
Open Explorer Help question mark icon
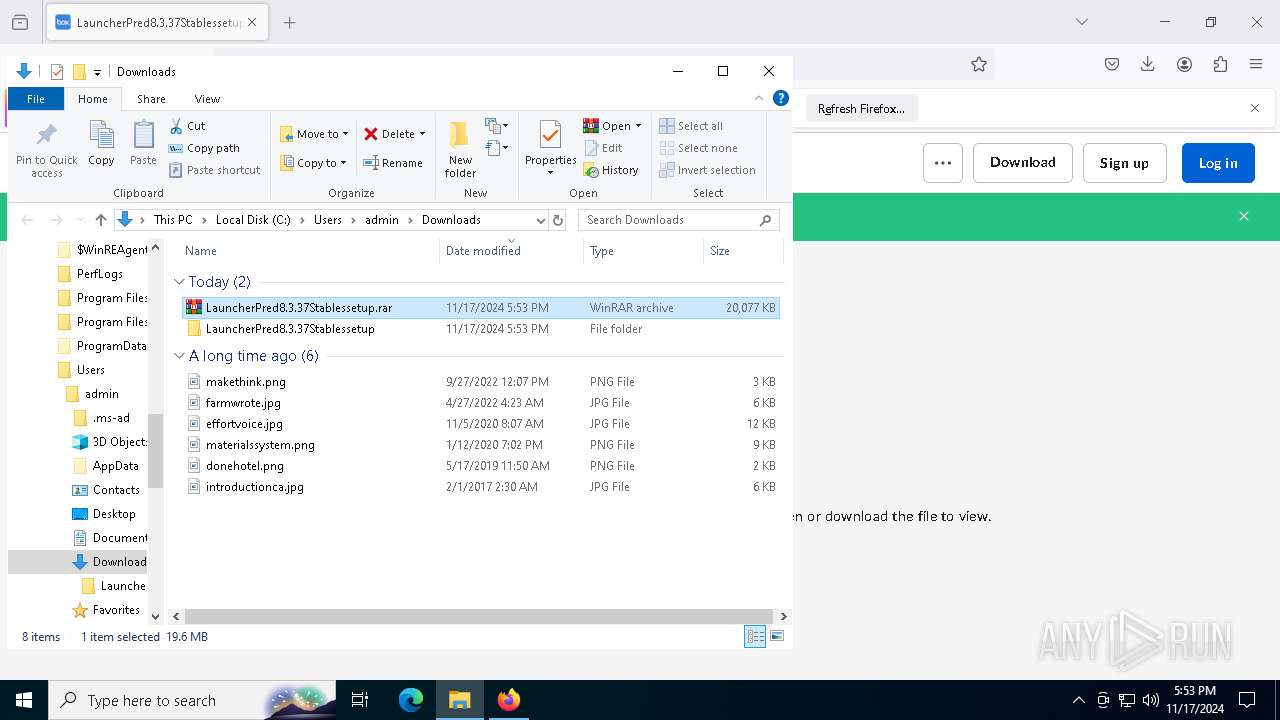(x=781, y=98)
